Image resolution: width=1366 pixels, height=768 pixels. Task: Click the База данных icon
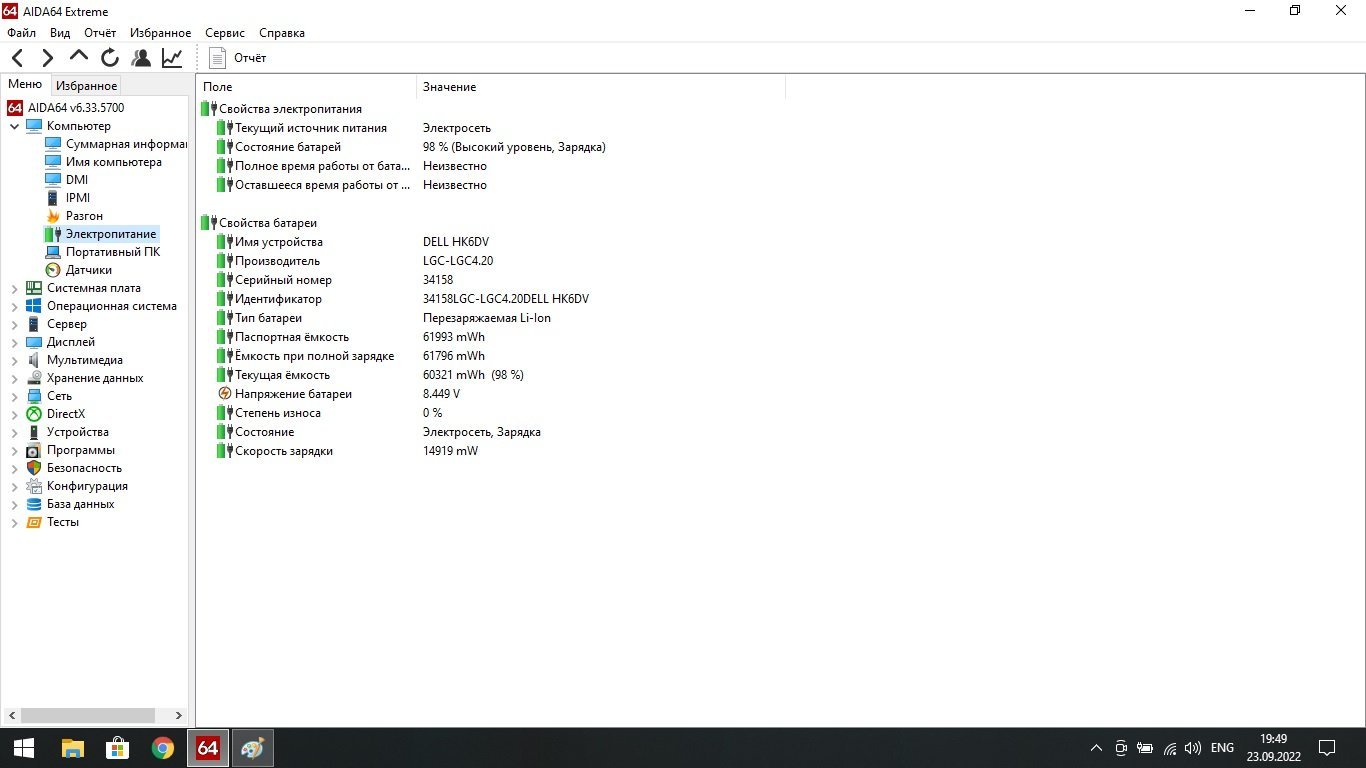point(34,504)
